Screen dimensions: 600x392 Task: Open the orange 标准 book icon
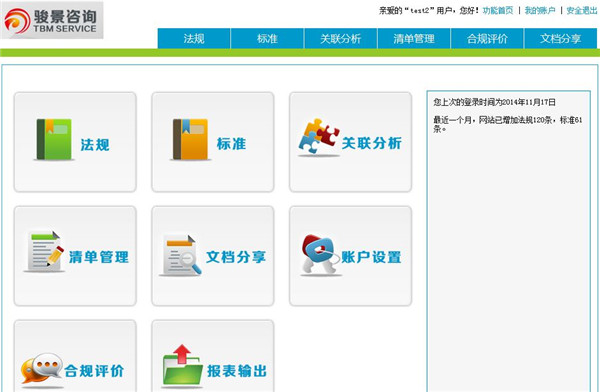[x=190, y=139]
